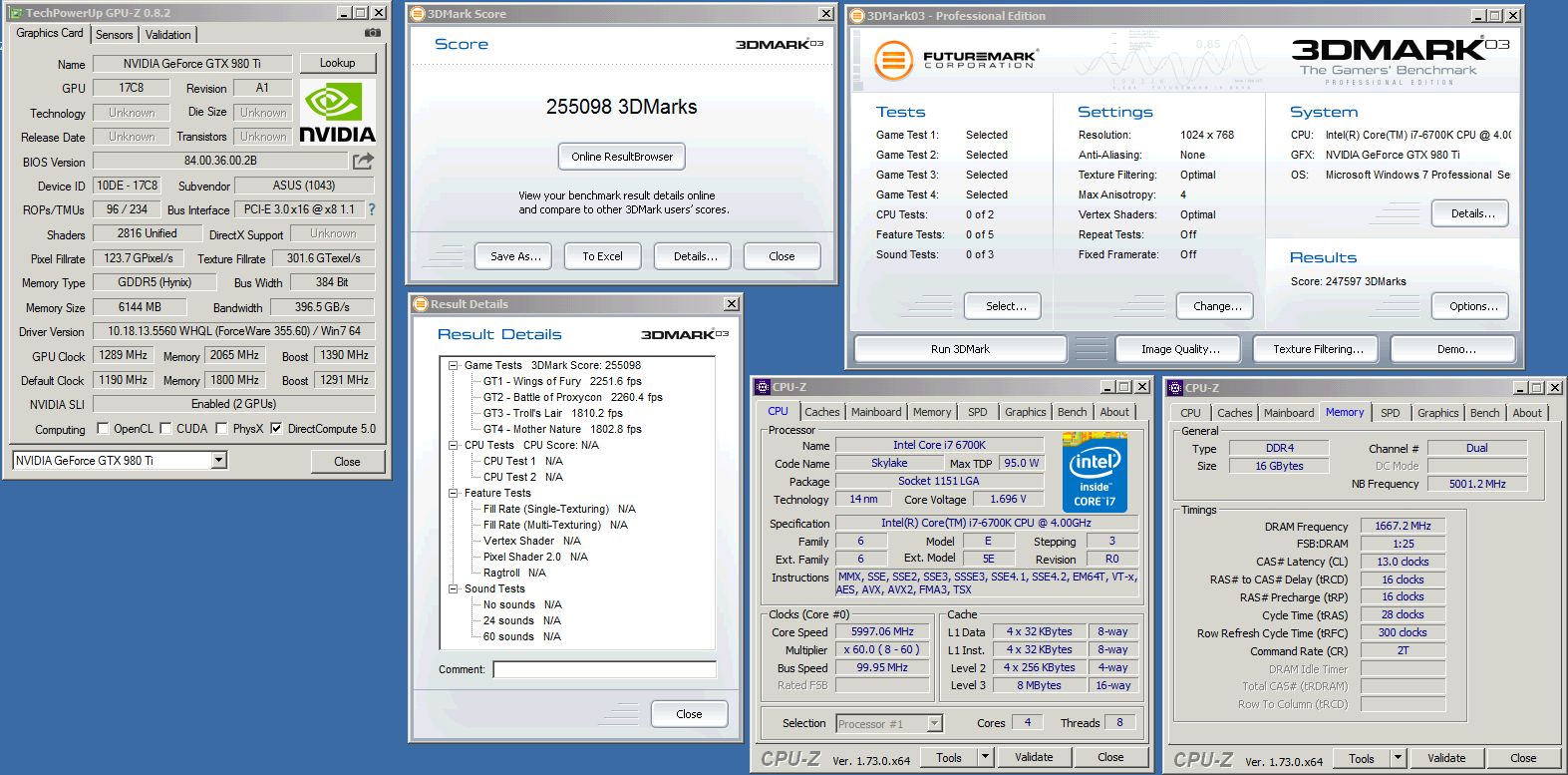Click Validate in CPU-Z CPU window
The width and height of the screenshot is (1568, 775).
click(1034, 757)
